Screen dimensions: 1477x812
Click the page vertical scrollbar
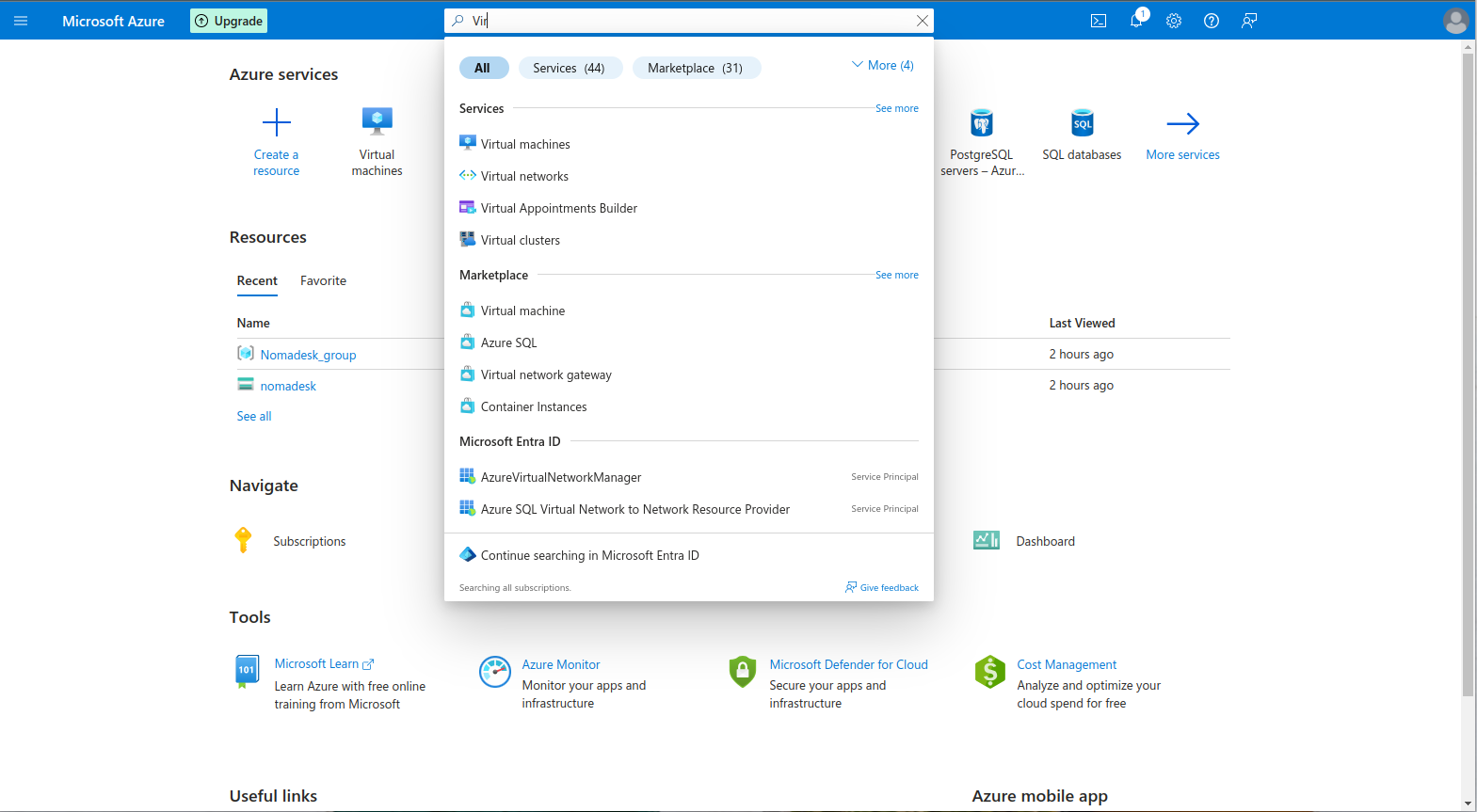click(x=1469, y=376)
